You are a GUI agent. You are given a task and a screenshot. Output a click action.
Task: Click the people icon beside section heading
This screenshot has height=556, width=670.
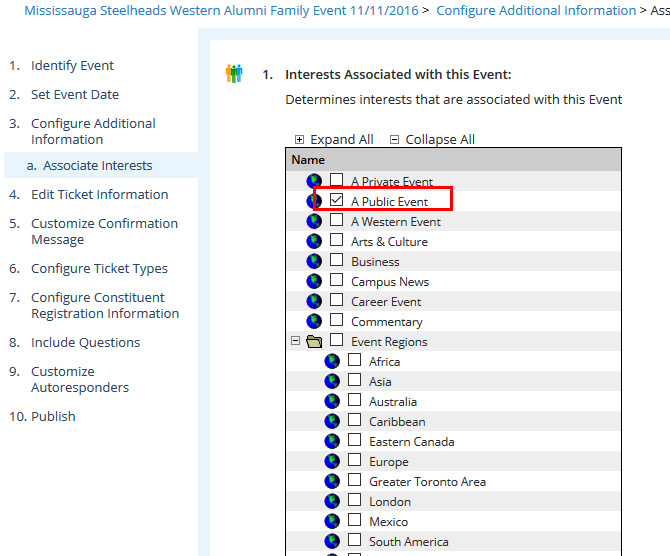pyautogui.click(x=234, y=74)
